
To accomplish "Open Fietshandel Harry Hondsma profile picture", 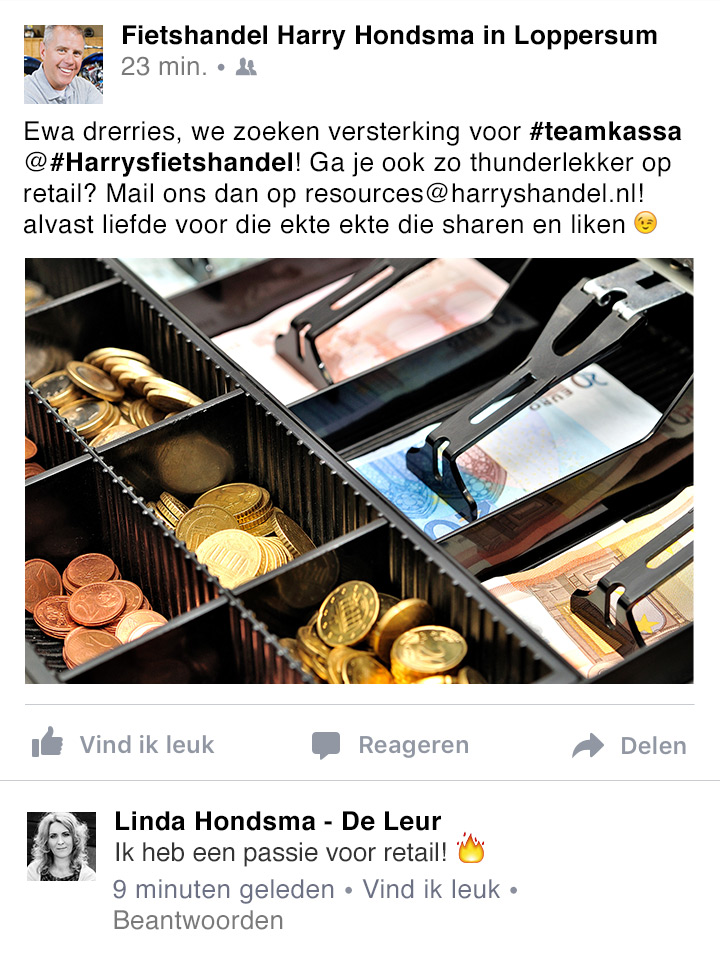I will (x=63, y=64).
